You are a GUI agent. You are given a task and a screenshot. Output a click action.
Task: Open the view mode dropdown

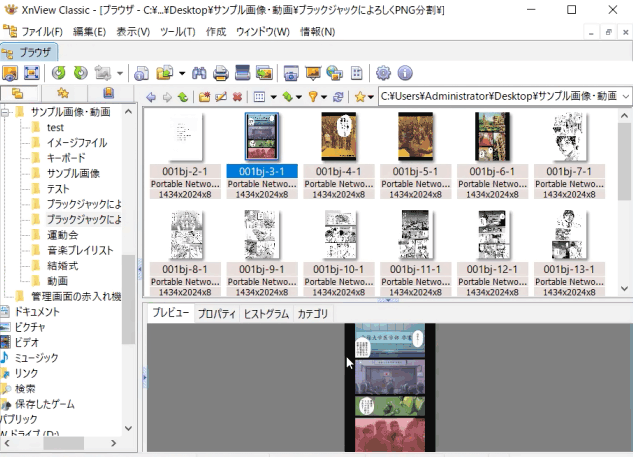point(274,97)
